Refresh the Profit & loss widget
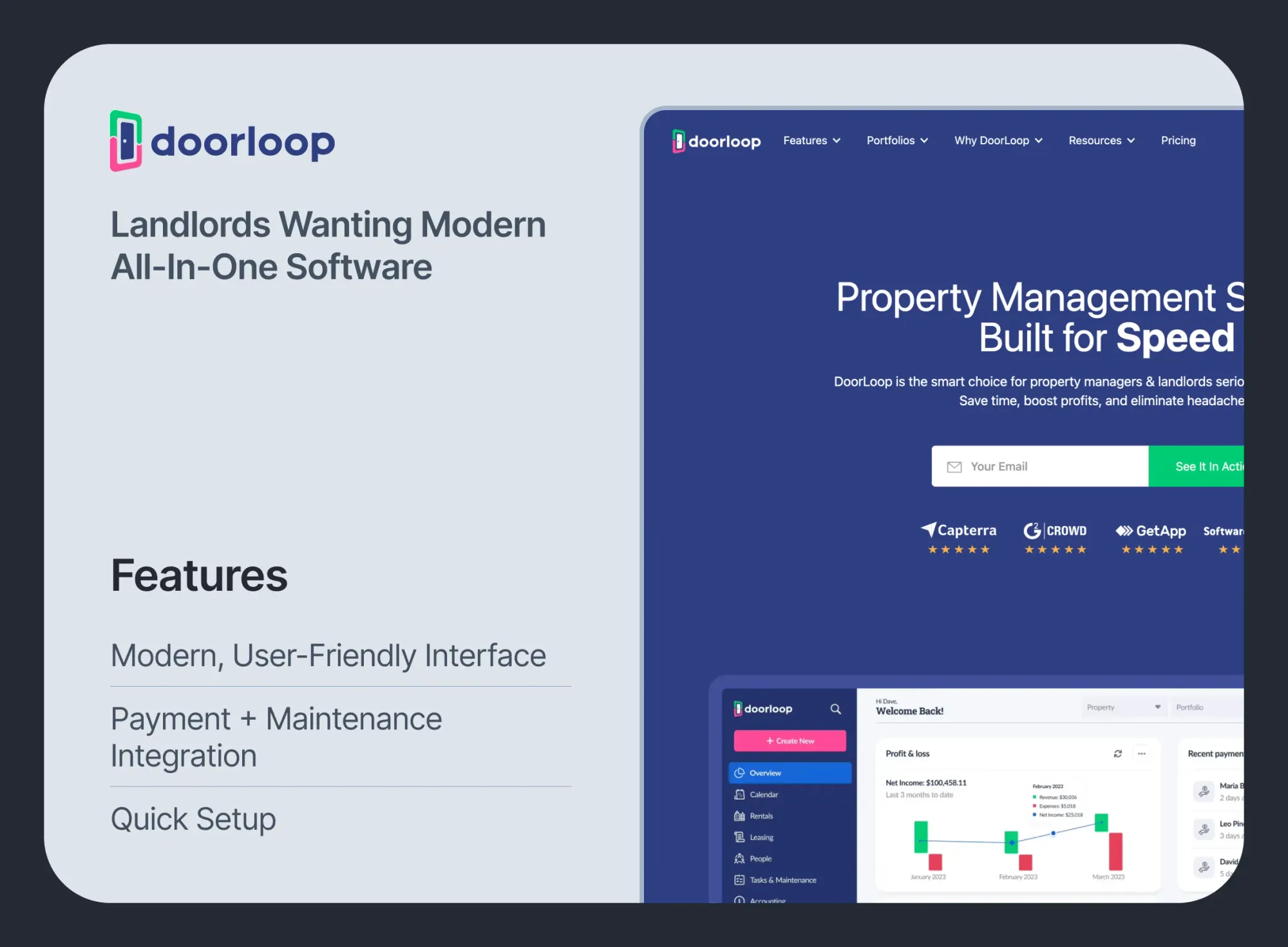The width and height of the screenshot is (1288, 947). point(1117,754)
